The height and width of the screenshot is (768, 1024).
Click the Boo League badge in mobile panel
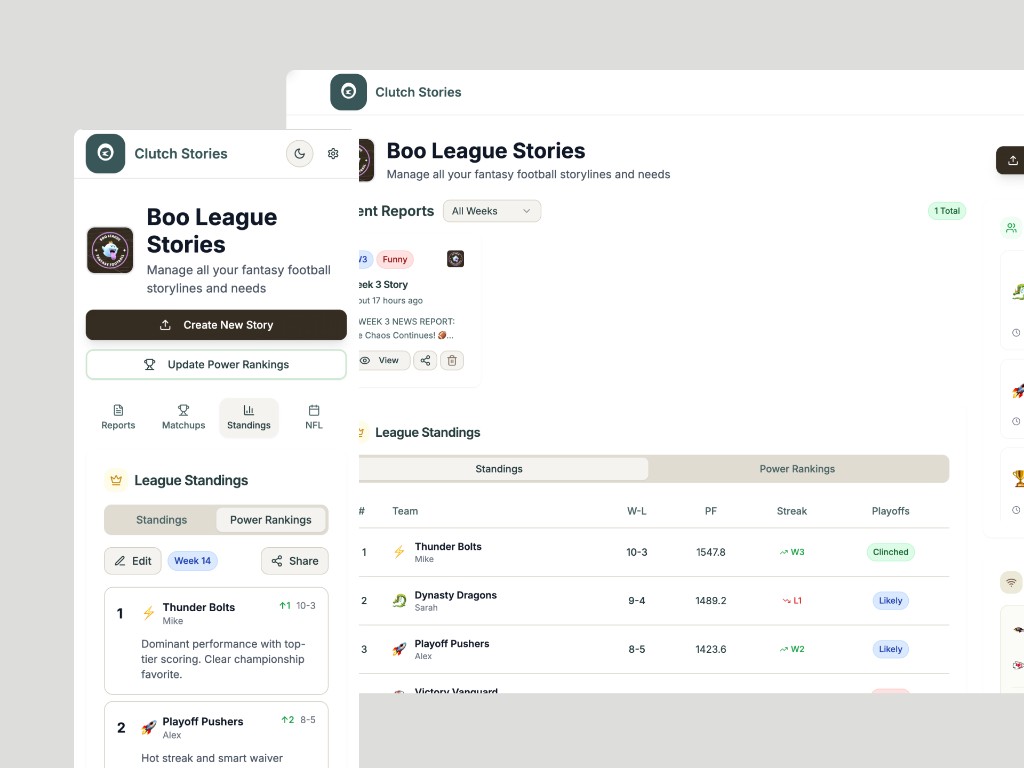point(110,250)
